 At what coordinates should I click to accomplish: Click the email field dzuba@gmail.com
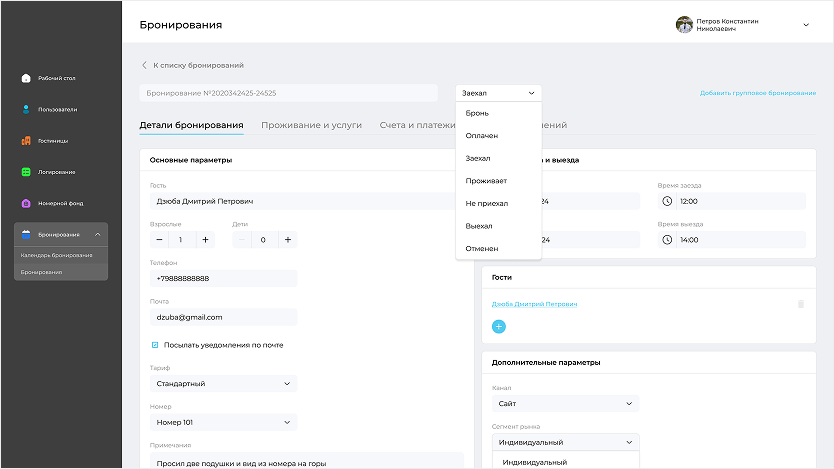tap(223, 317)
